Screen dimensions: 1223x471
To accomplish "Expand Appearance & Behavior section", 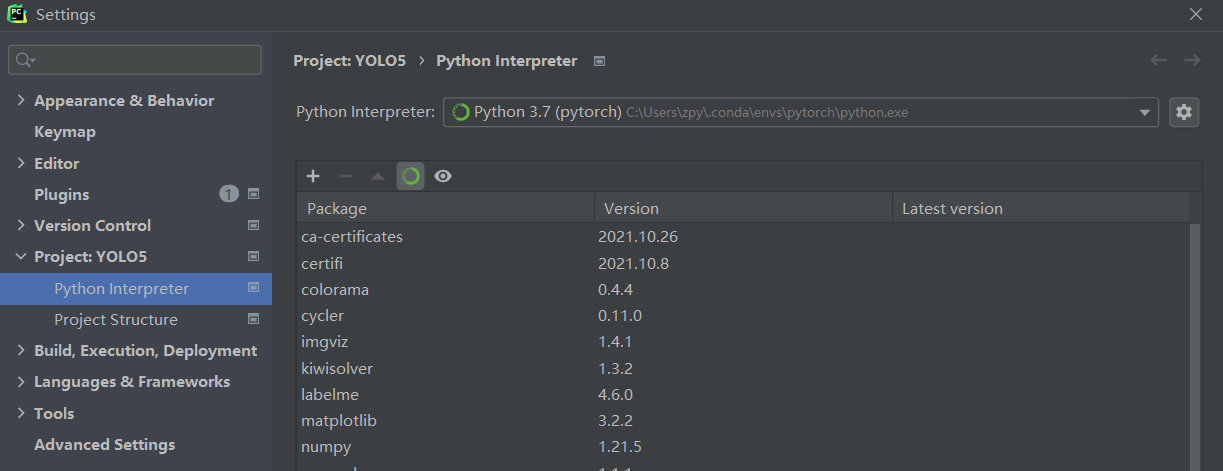I will [x=22, y=100].
